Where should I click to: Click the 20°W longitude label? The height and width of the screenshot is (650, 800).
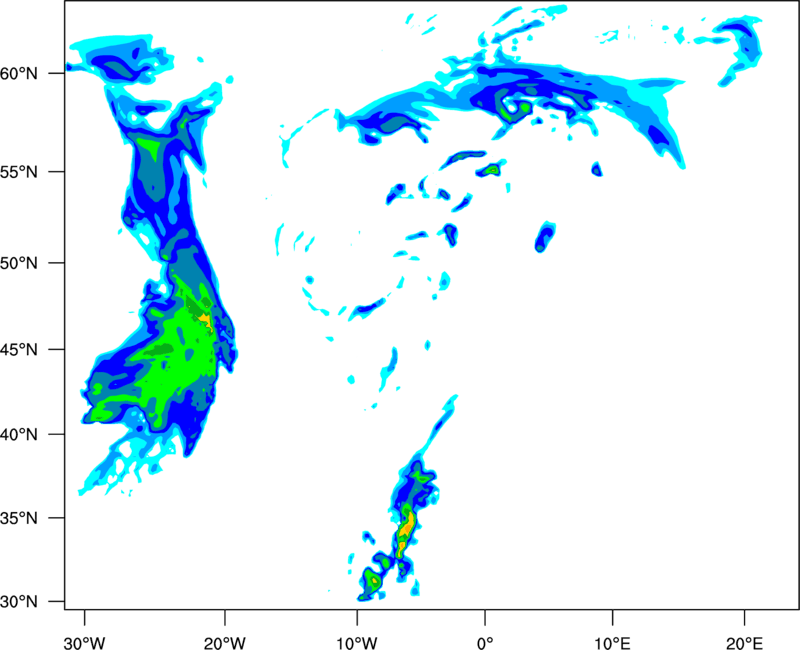tap(225, 642)
